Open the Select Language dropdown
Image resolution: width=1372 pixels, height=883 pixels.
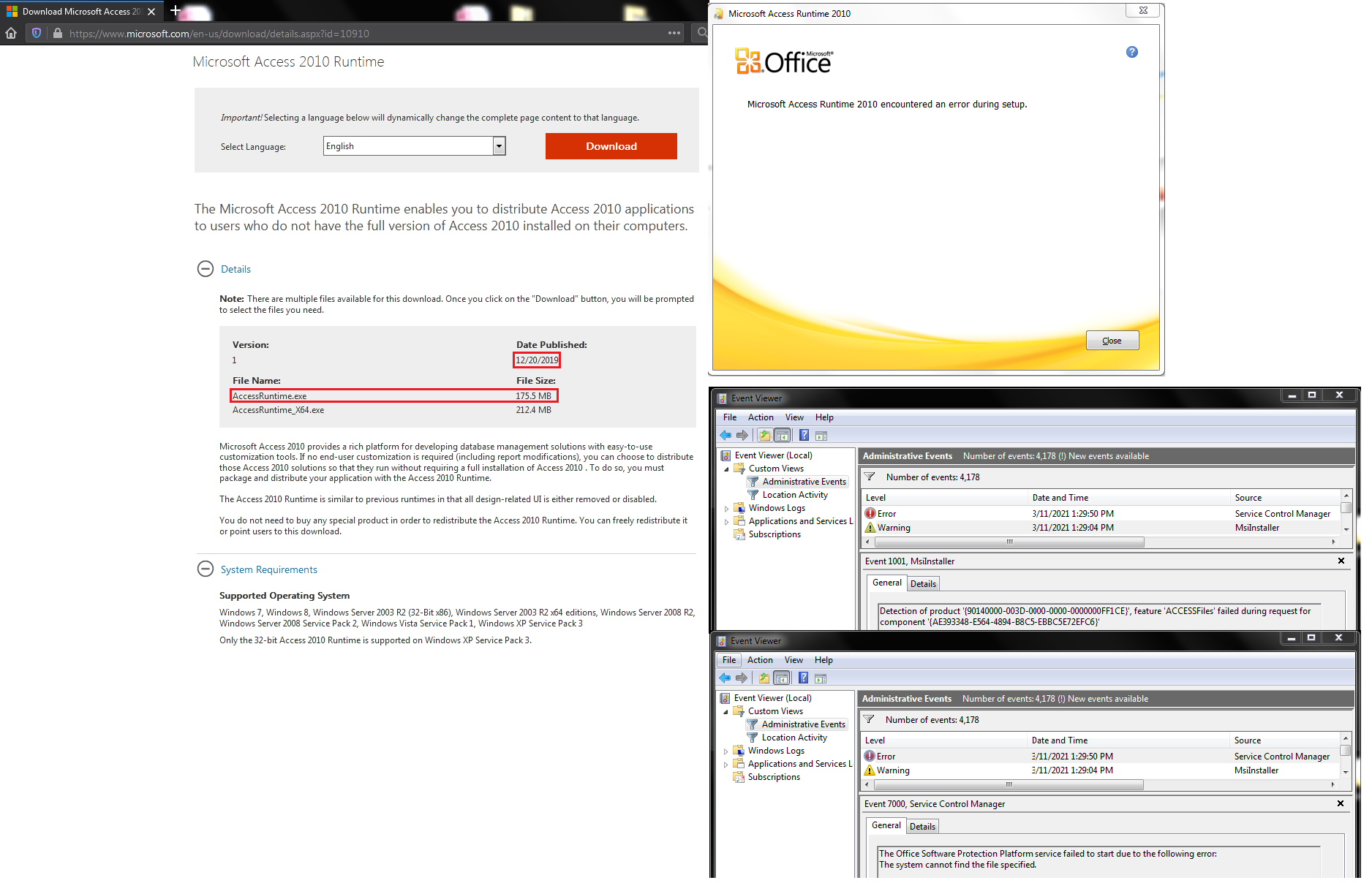click(x=415, y=146)
